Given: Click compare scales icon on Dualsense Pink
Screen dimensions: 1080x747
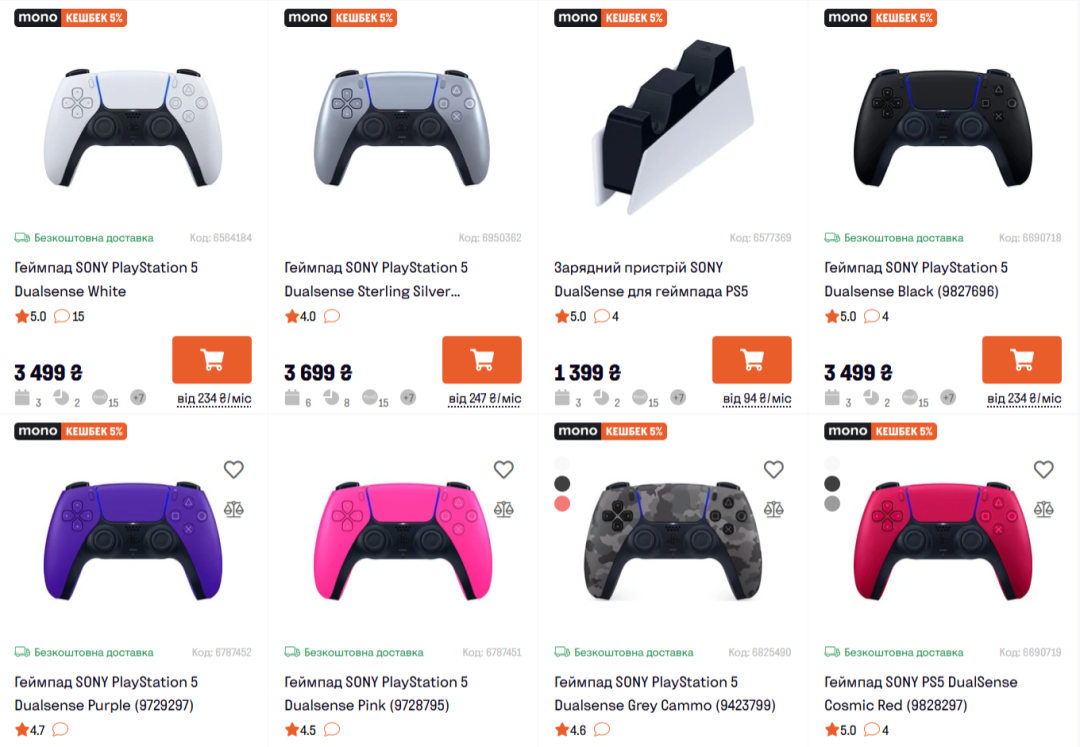Looking at the screenshot, I should point(504,509).
